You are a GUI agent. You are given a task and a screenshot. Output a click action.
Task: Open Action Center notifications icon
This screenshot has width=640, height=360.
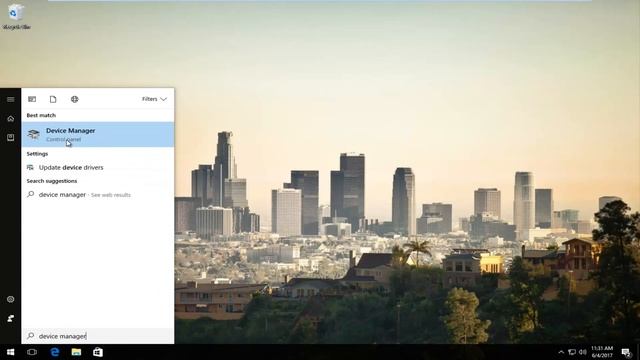click(626, 352)
